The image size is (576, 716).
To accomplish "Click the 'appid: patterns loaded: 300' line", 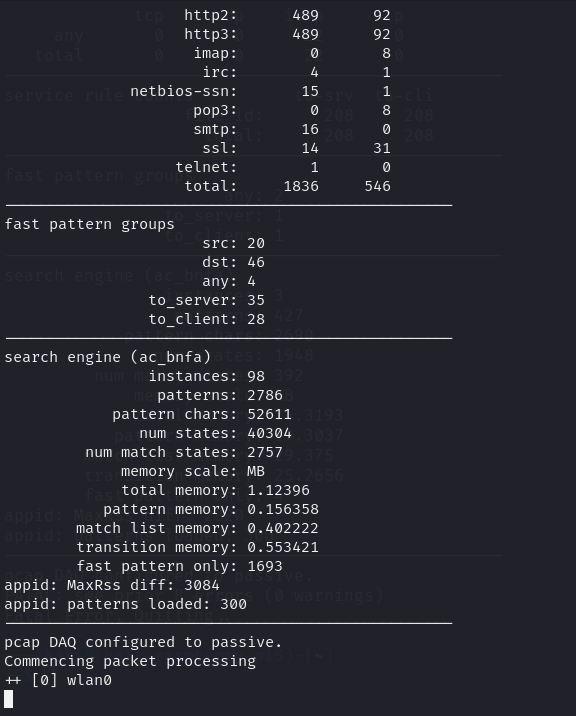I will [126, 605].
